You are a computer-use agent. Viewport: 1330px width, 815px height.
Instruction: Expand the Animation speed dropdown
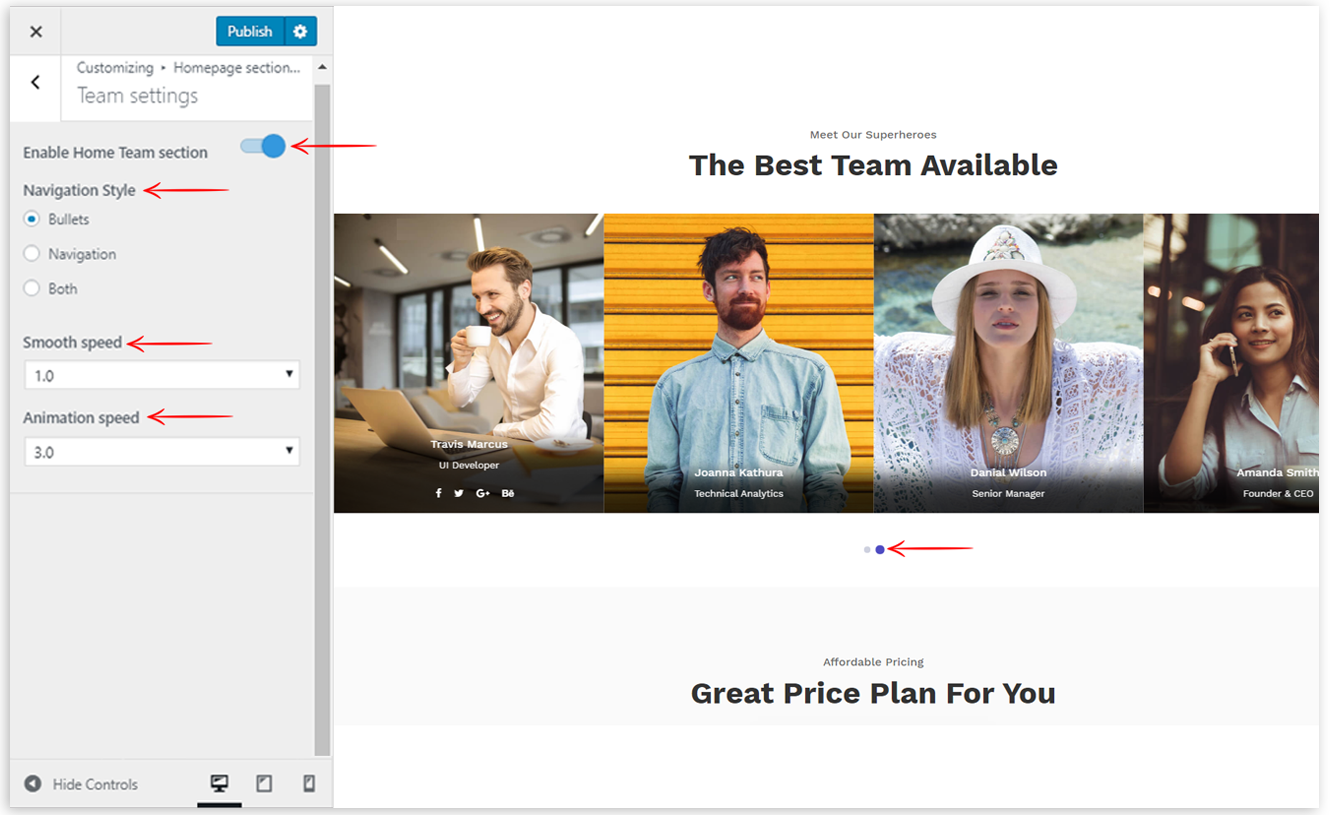161,452
